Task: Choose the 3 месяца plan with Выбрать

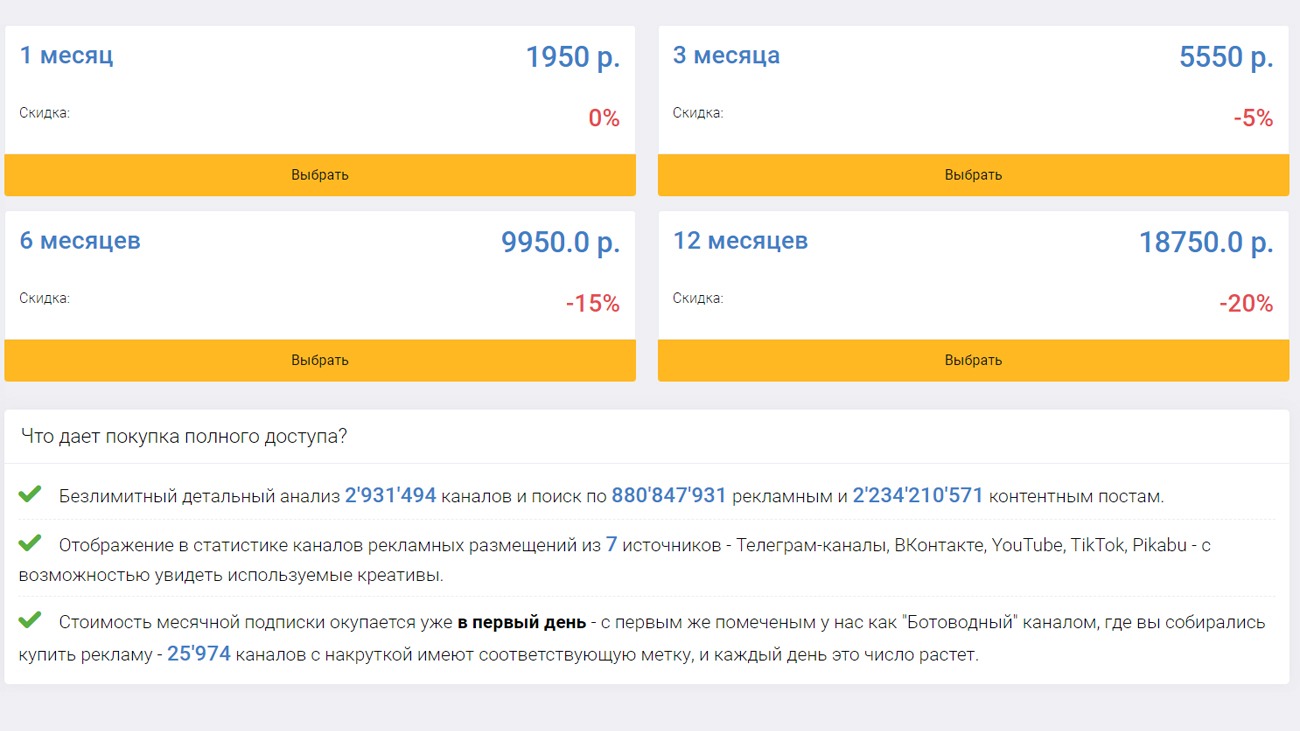Action: (x=973, y=175)
